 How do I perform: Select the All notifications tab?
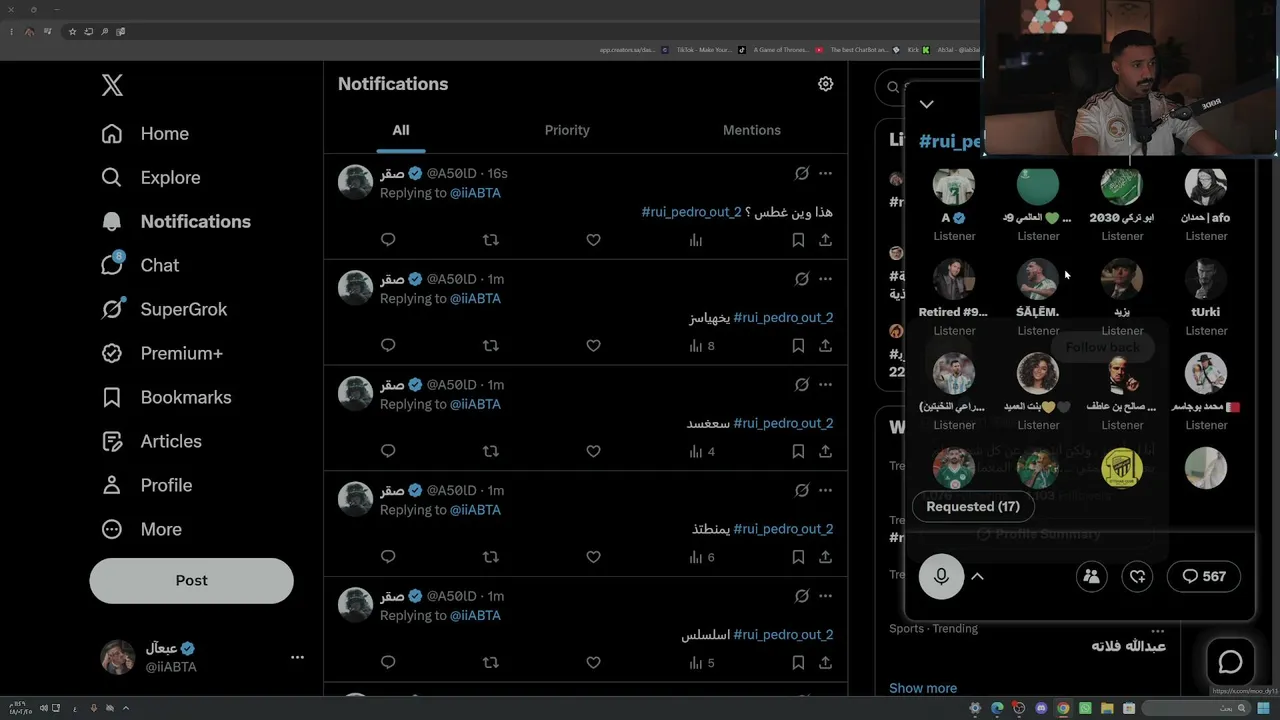click(x=401, y=130)
